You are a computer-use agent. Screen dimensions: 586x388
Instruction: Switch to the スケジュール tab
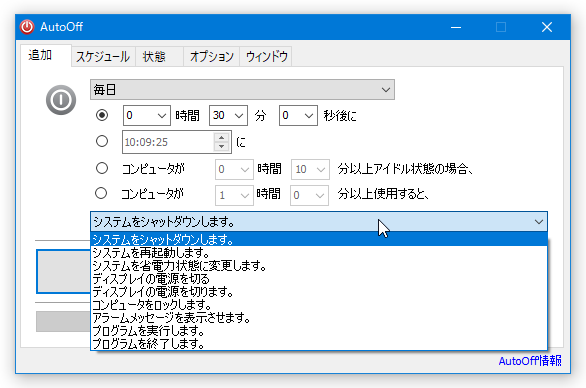pyautogui.click(x=103, y=56)
